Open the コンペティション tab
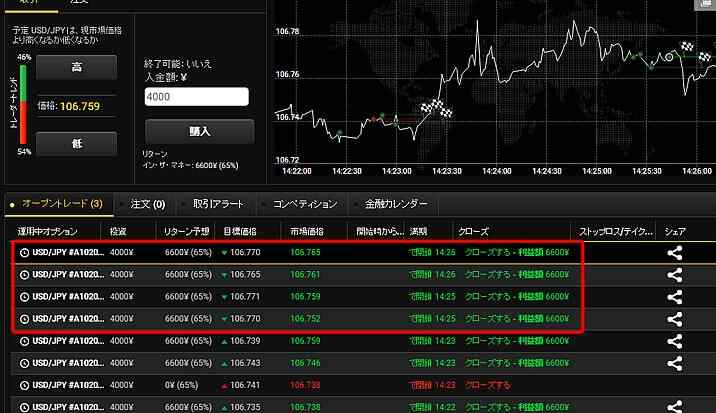This screenshot has height=413, width=716. pos(305,204)
